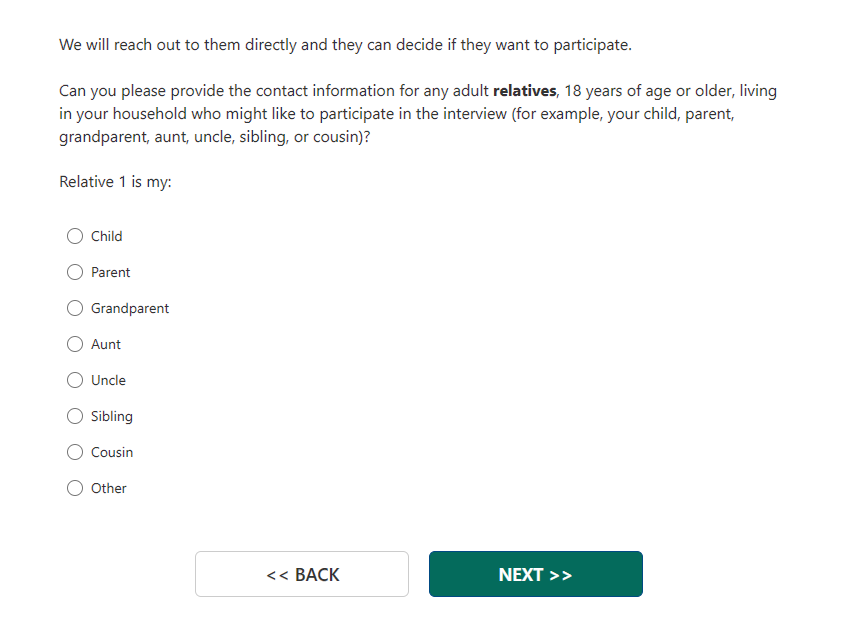Choose the Sibling radio option
The width and height of the screenshot is (859, 637).
pos(75,416)
